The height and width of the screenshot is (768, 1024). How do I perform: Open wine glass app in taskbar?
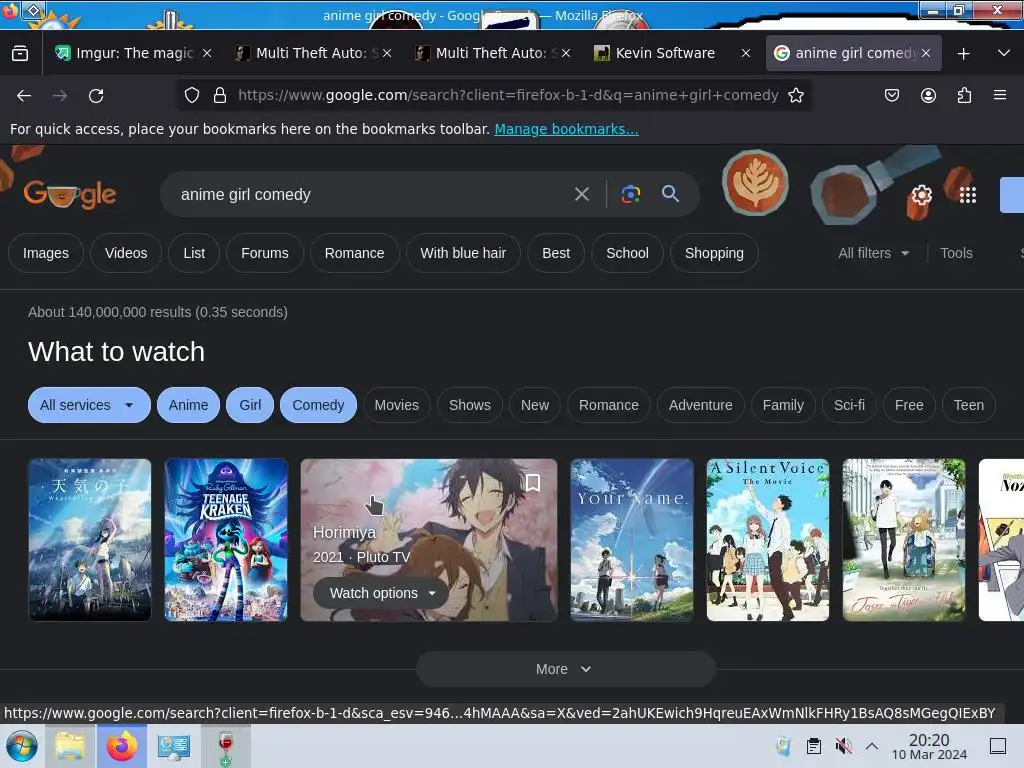click(225, 746)
